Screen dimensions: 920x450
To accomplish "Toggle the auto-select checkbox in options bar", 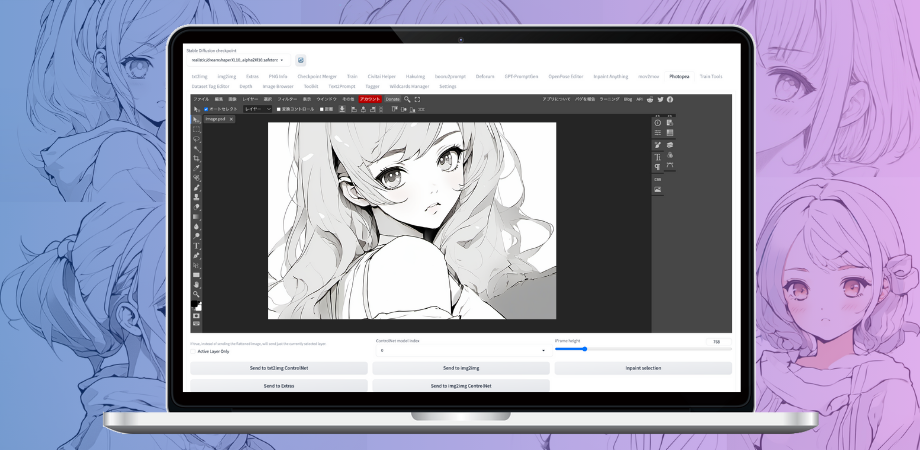I will coord(206,109).
